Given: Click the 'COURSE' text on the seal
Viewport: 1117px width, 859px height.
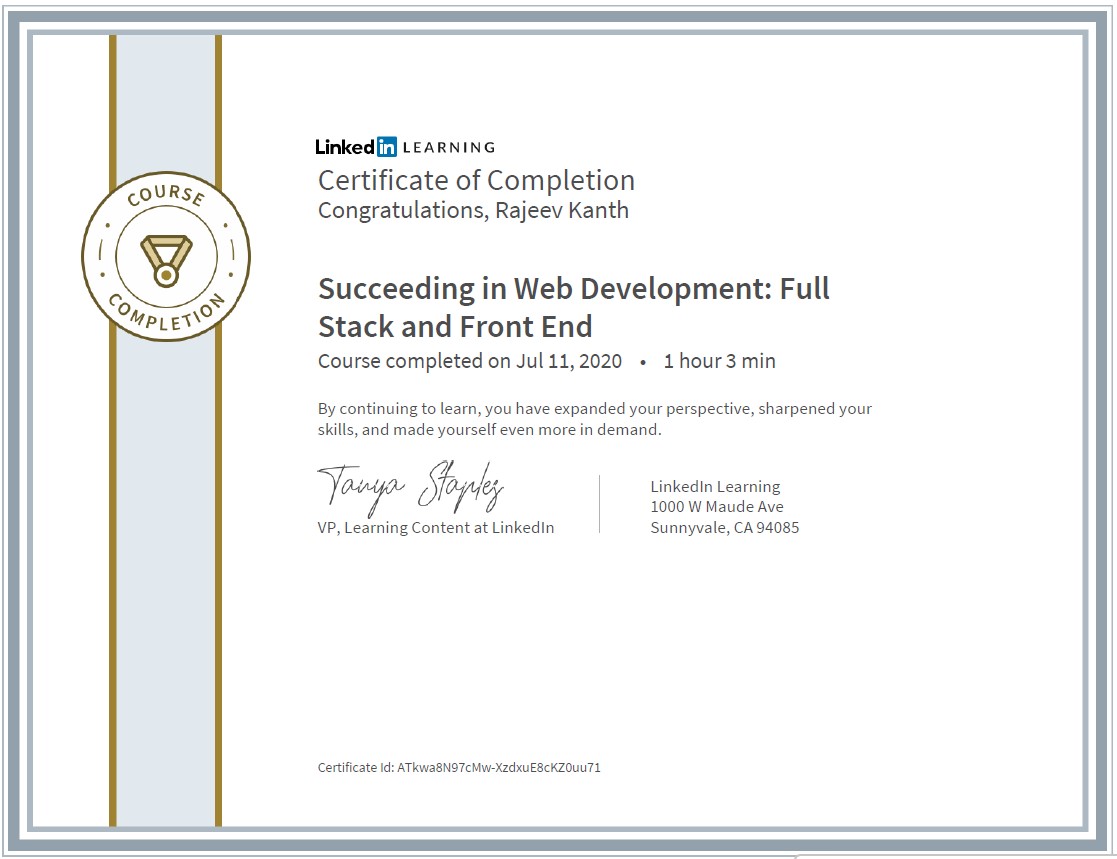Looking at the screenshot, I should 166,195.
